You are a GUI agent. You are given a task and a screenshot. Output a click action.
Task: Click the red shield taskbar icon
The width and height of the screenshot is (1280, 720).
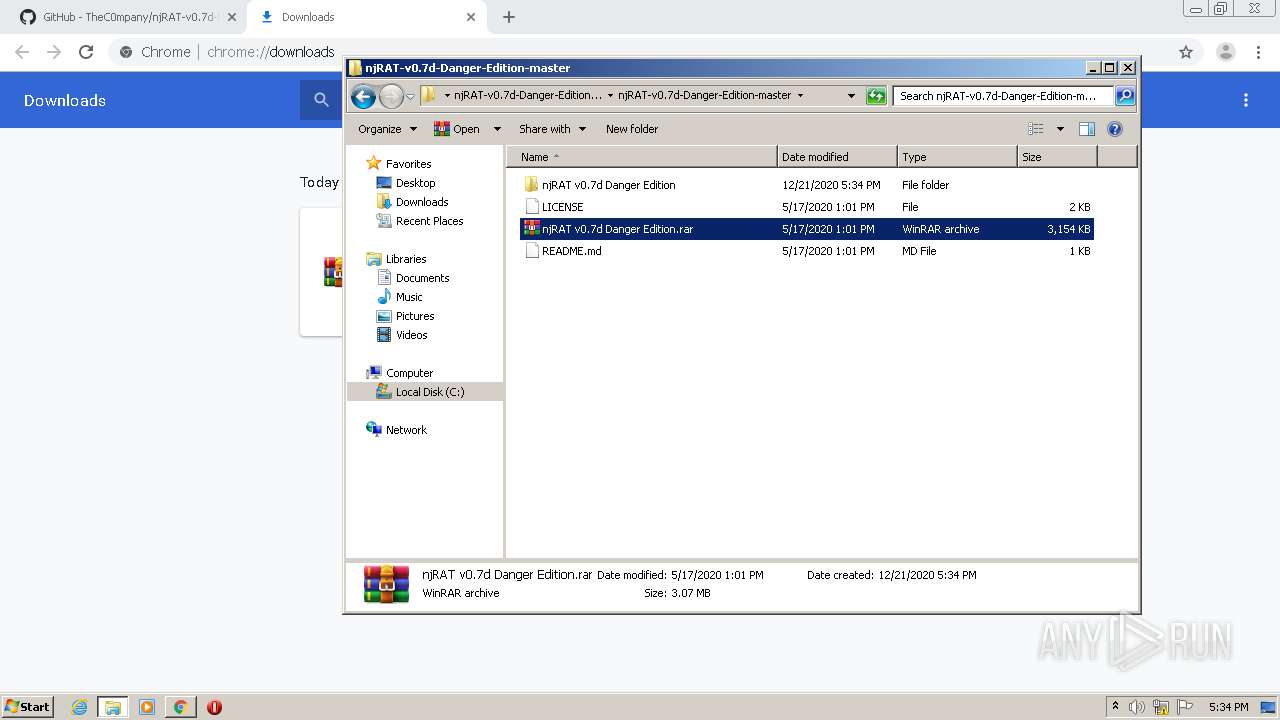(x=214, y=707)
